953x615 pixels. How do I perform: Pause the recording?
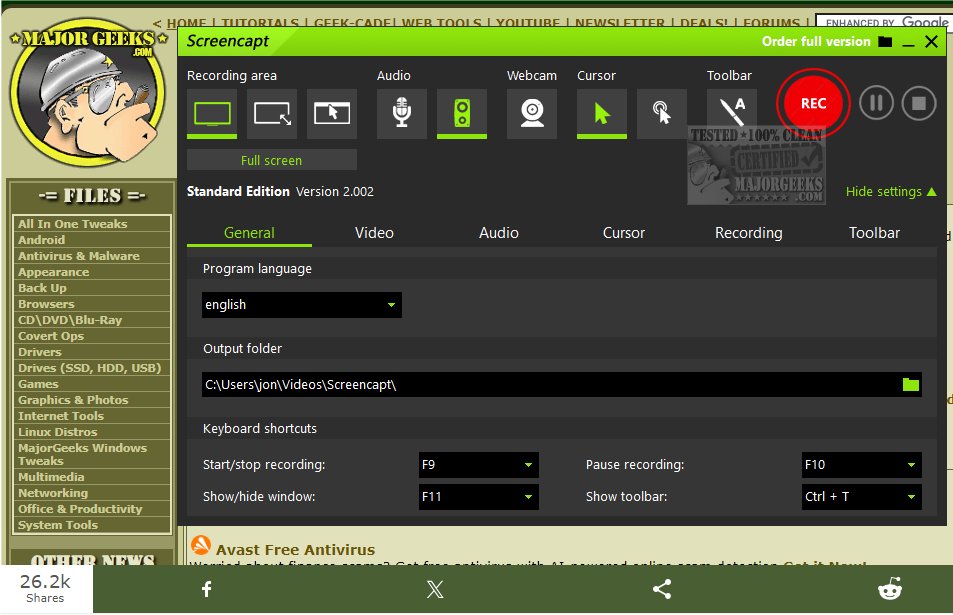[x=876, y=103]
